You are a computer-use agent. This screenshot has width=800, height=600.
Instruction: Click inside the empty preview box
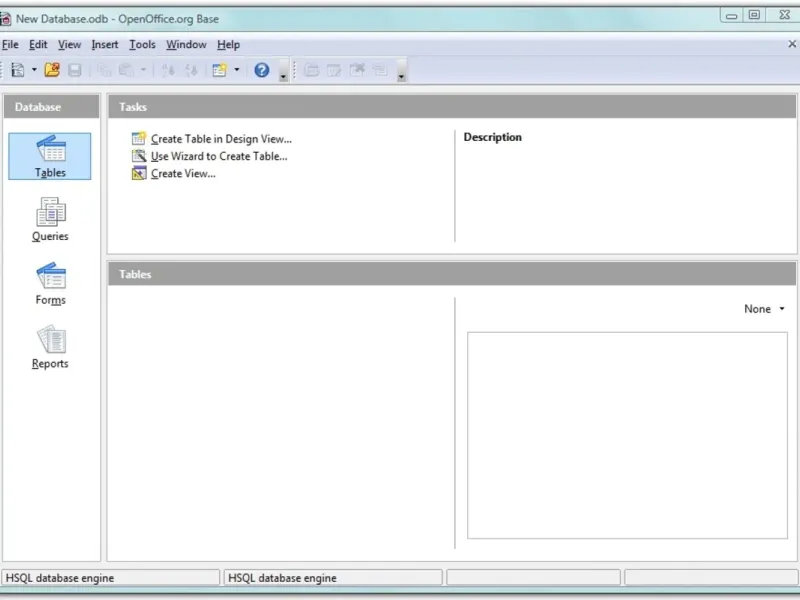pyautogui.click(x=627, y=435)
